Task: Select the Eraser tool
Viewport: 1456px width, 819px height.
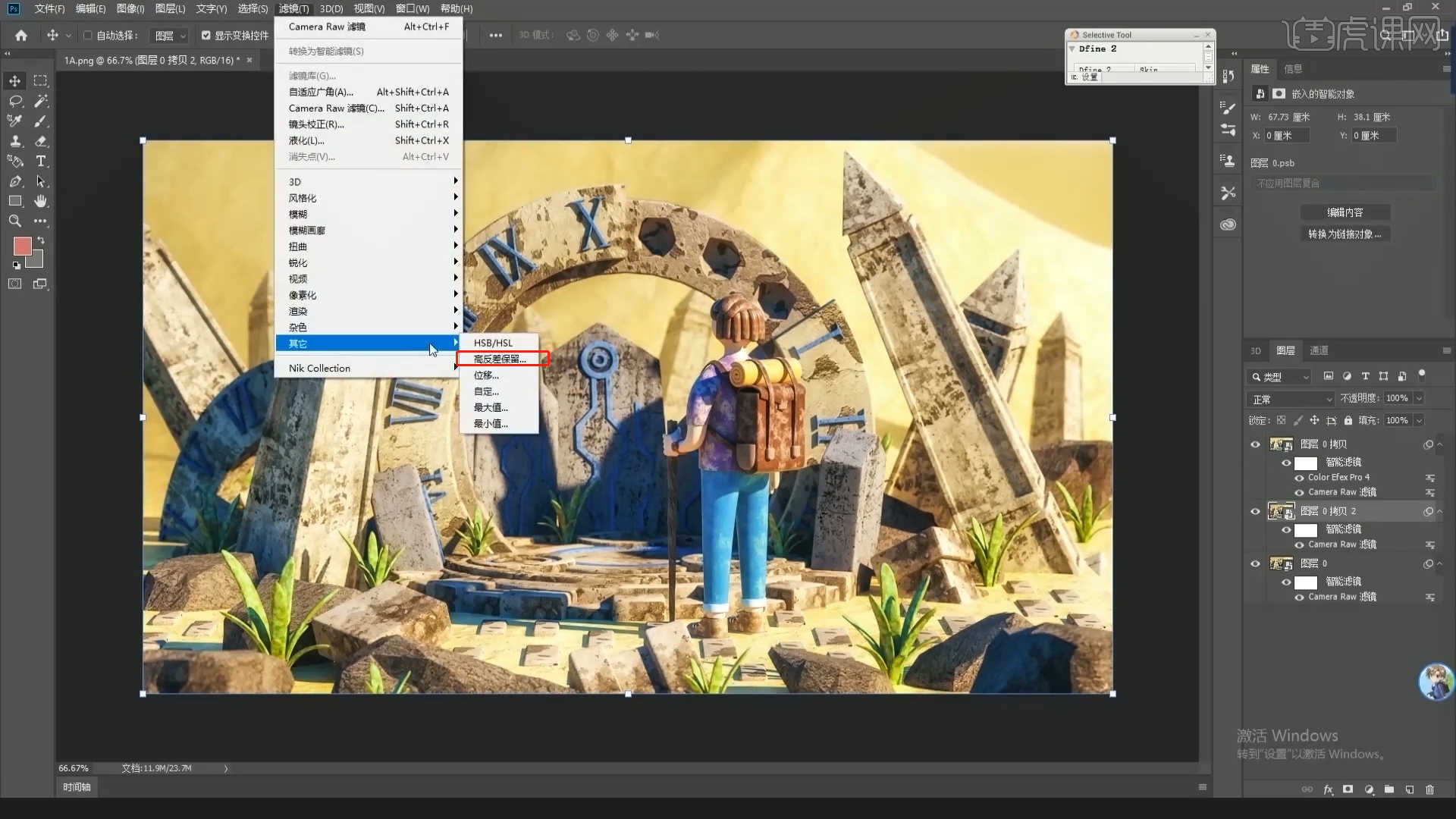Action: point(41,141)
